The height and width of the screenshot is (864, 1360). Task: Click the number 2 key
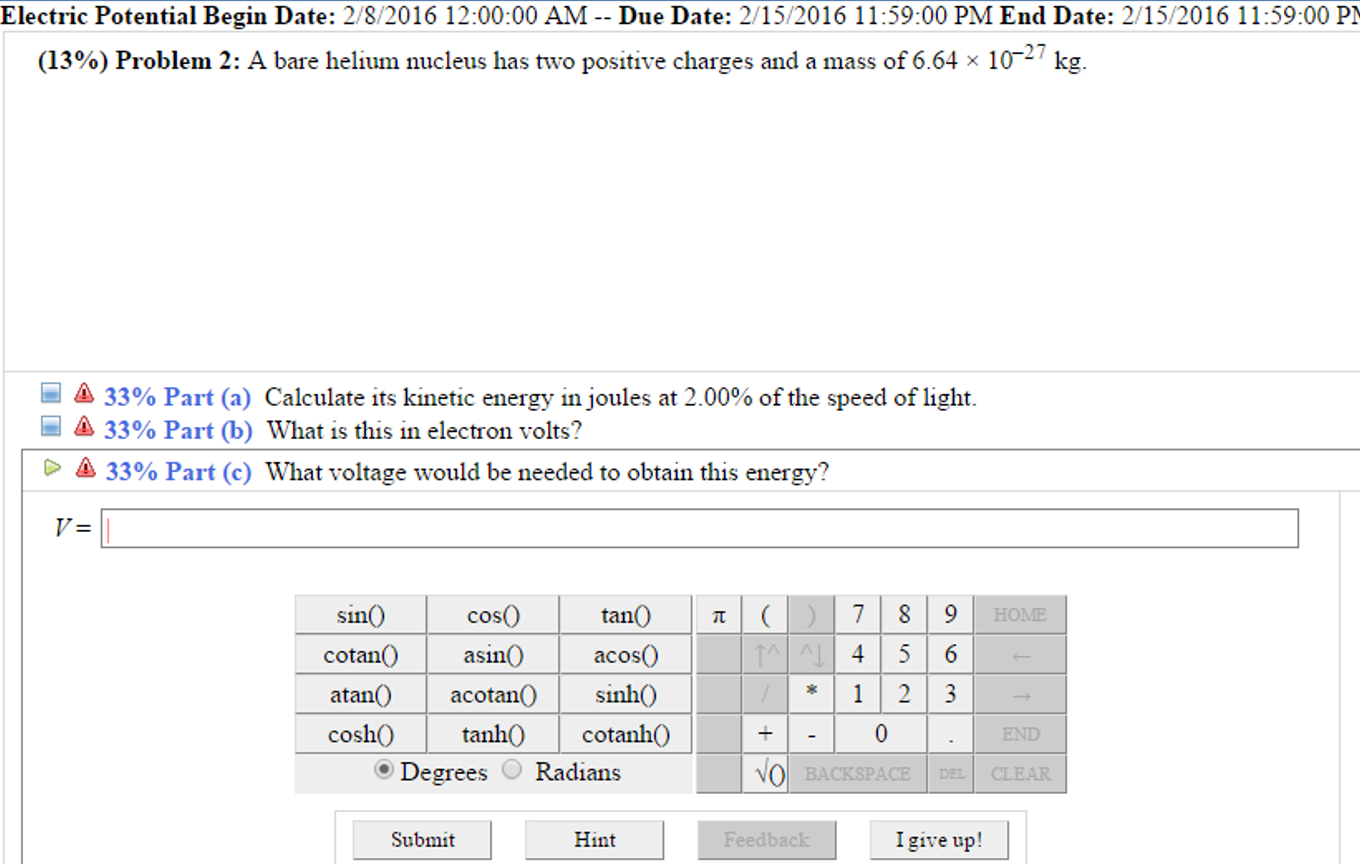pyautogui.click(x=904, y=694)
